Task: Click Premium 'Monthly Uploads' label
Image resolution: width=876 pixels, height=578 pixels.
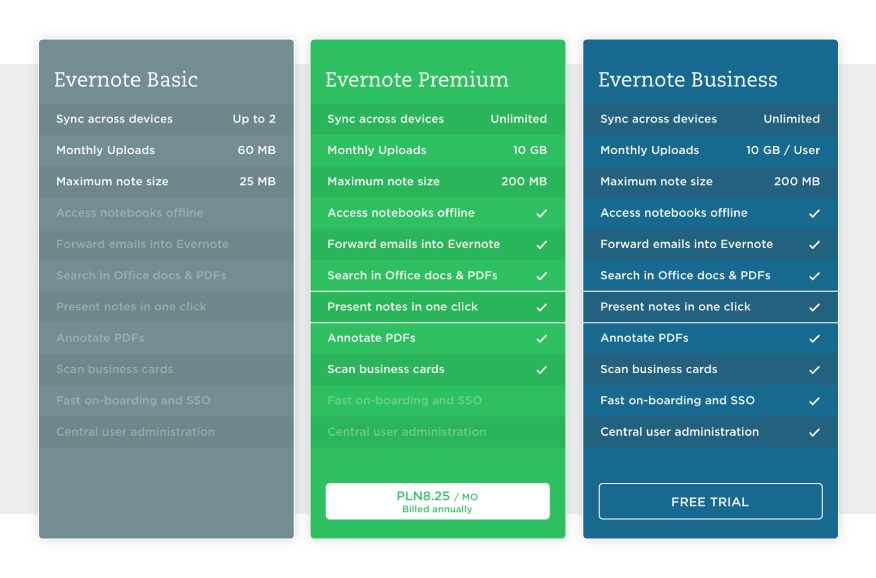Action: [x=377, y=150]
